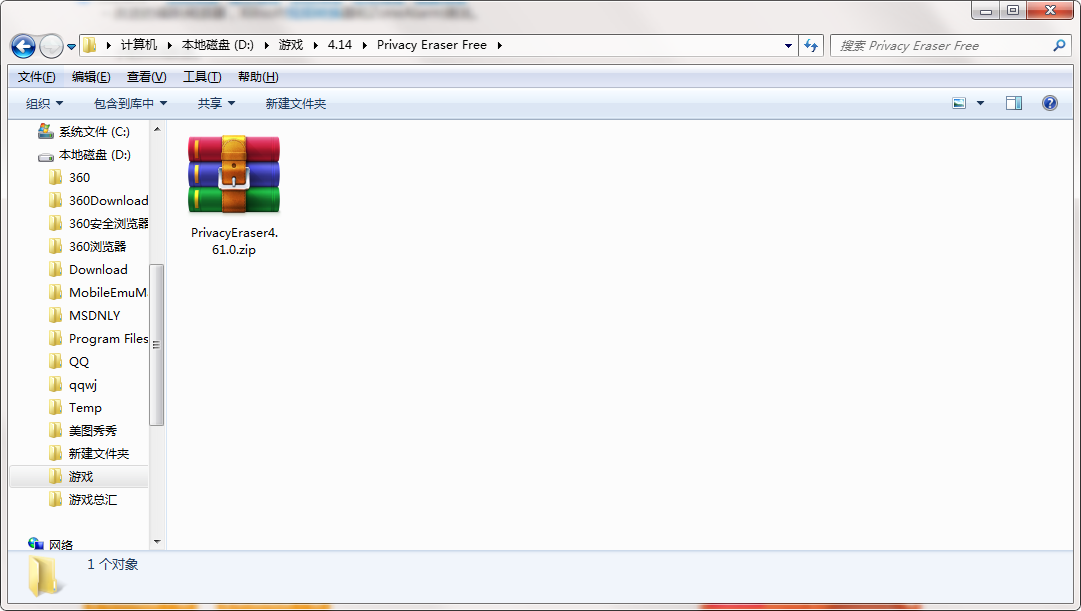
Task: Click the folder icon in details pane
Action: point(44,575)
